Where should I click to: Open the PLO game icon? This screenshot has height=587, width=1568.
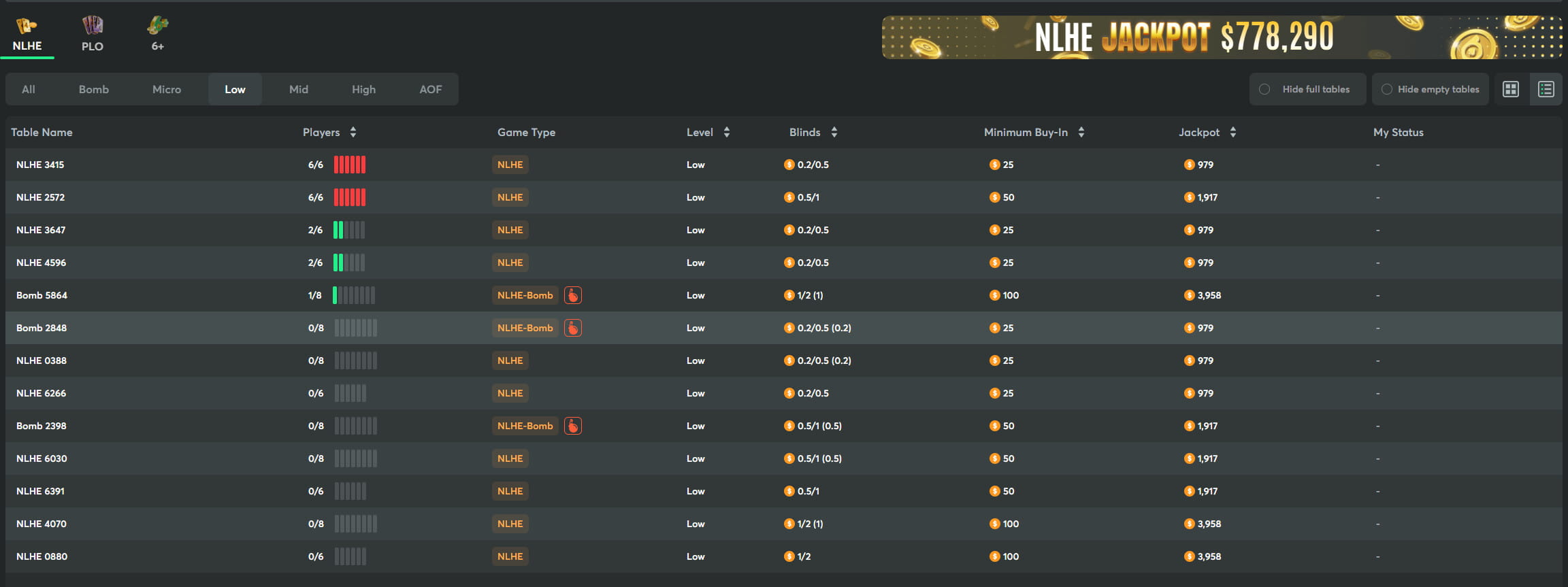click(x=93, y=27)
